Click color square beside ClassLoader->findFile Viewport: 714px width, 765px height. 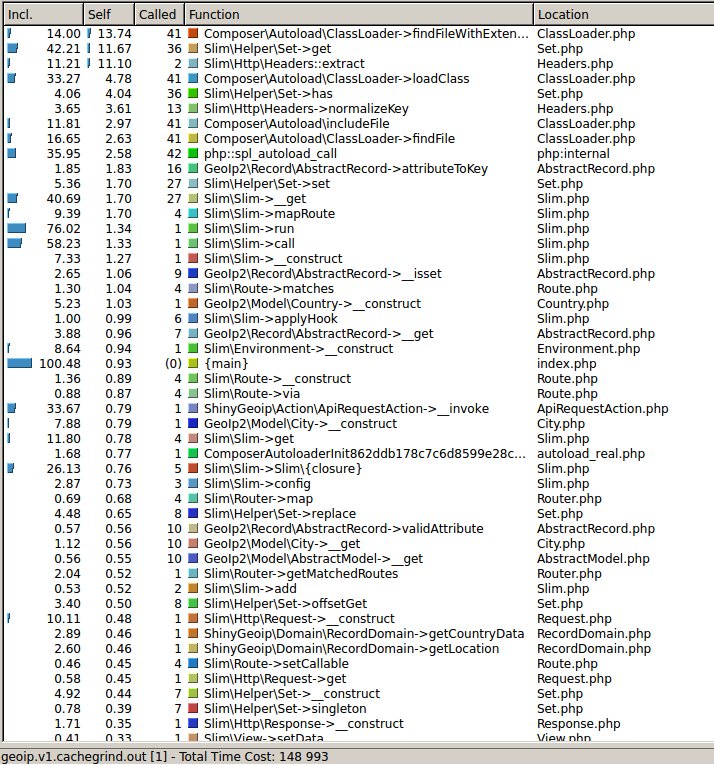[x=193, y=139]
